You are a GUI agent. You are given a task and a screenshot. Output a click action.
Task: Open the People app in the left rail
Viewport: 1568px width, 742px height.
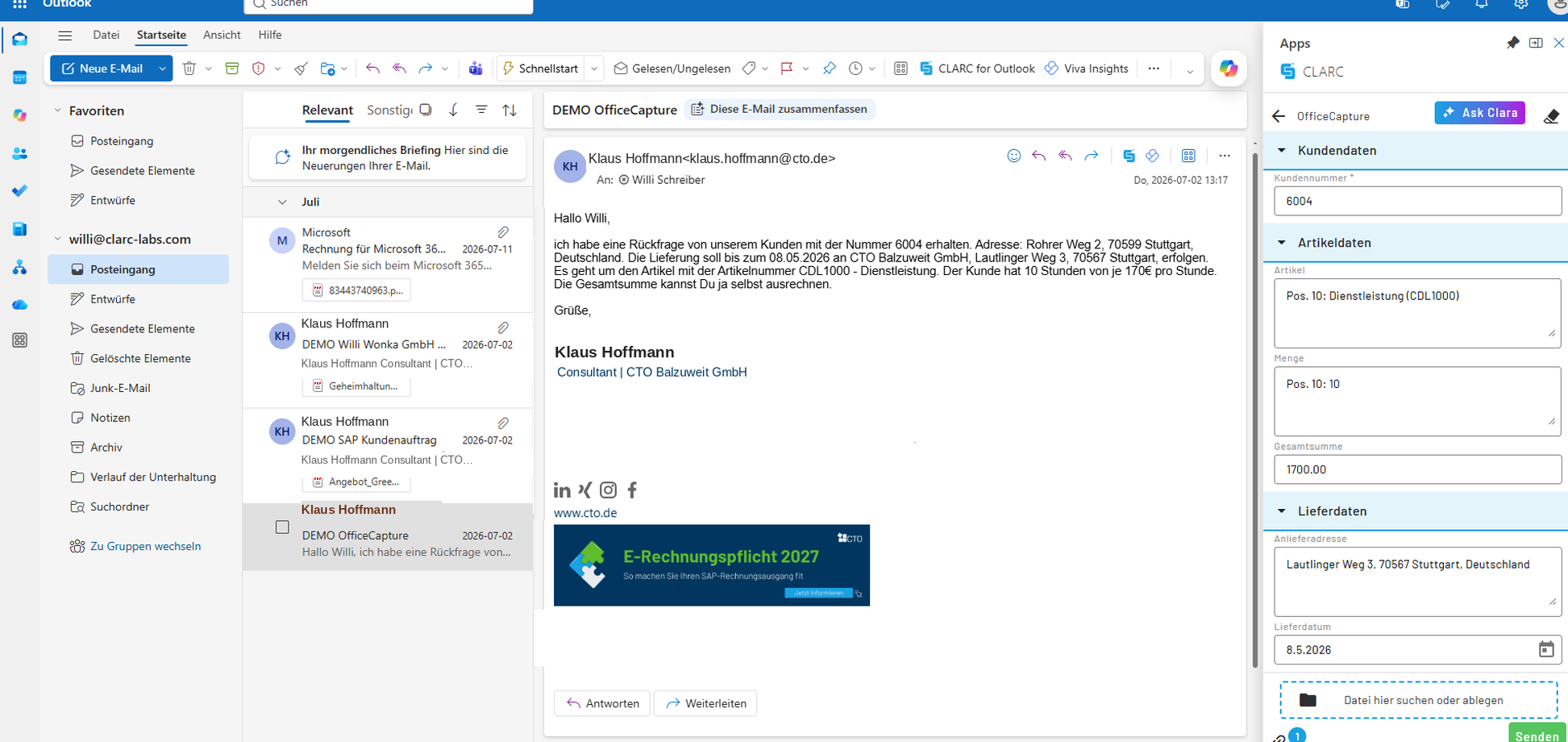point(20,153)
